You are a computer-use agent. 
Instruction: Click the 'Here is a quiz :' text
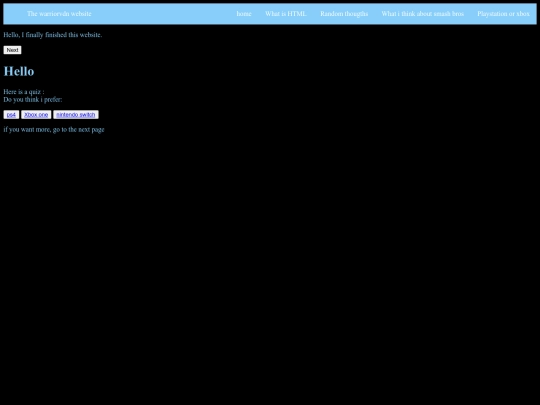click(x=24, y=92)
